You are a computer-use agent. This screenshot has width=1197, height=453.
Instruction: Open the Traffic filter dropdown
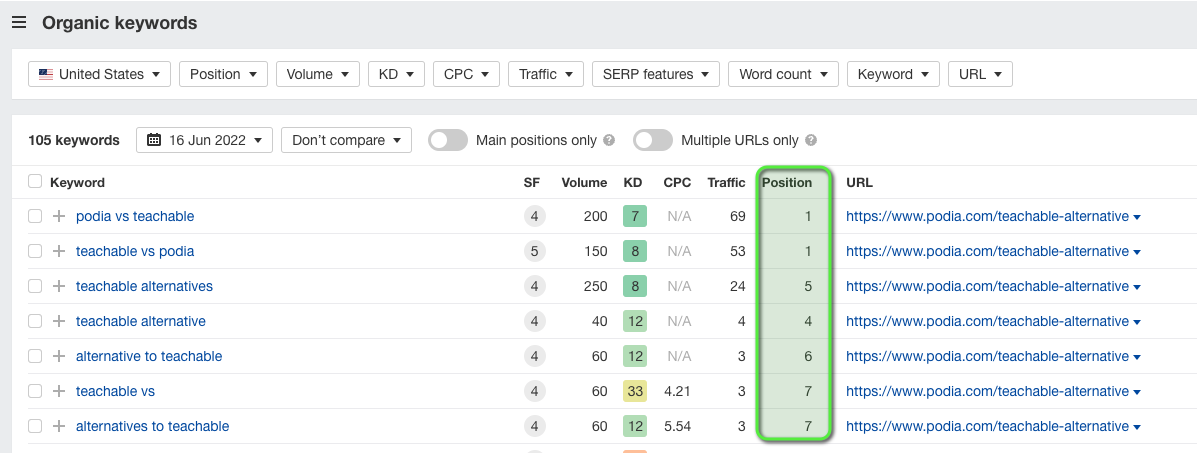click(546, 74)
